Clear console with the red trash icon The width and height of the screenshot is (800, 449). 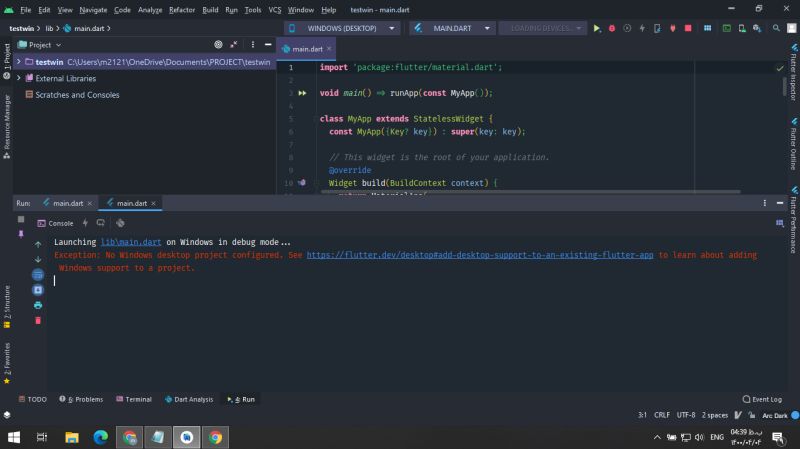(x=38, y=320)
